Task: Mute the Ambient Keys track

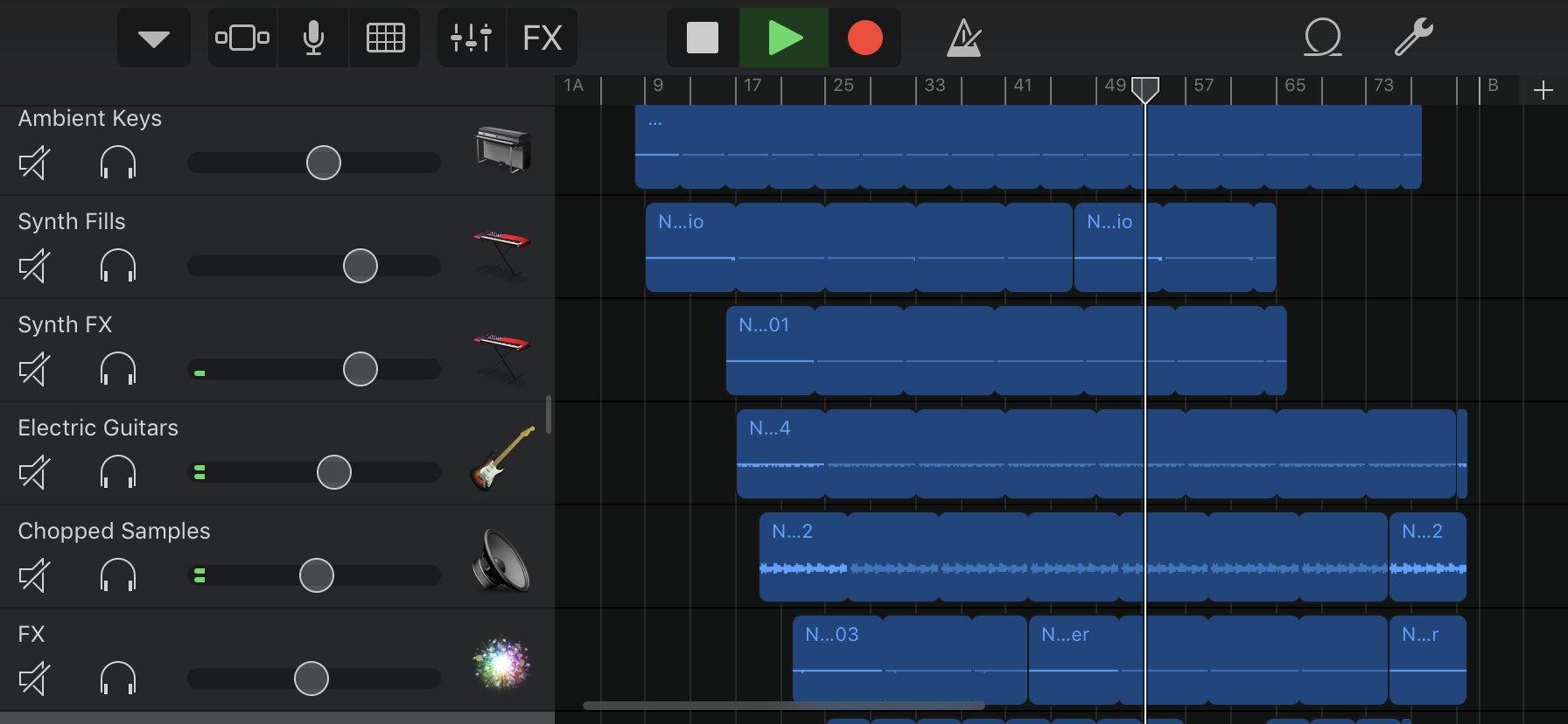Action: click(34, 163)
